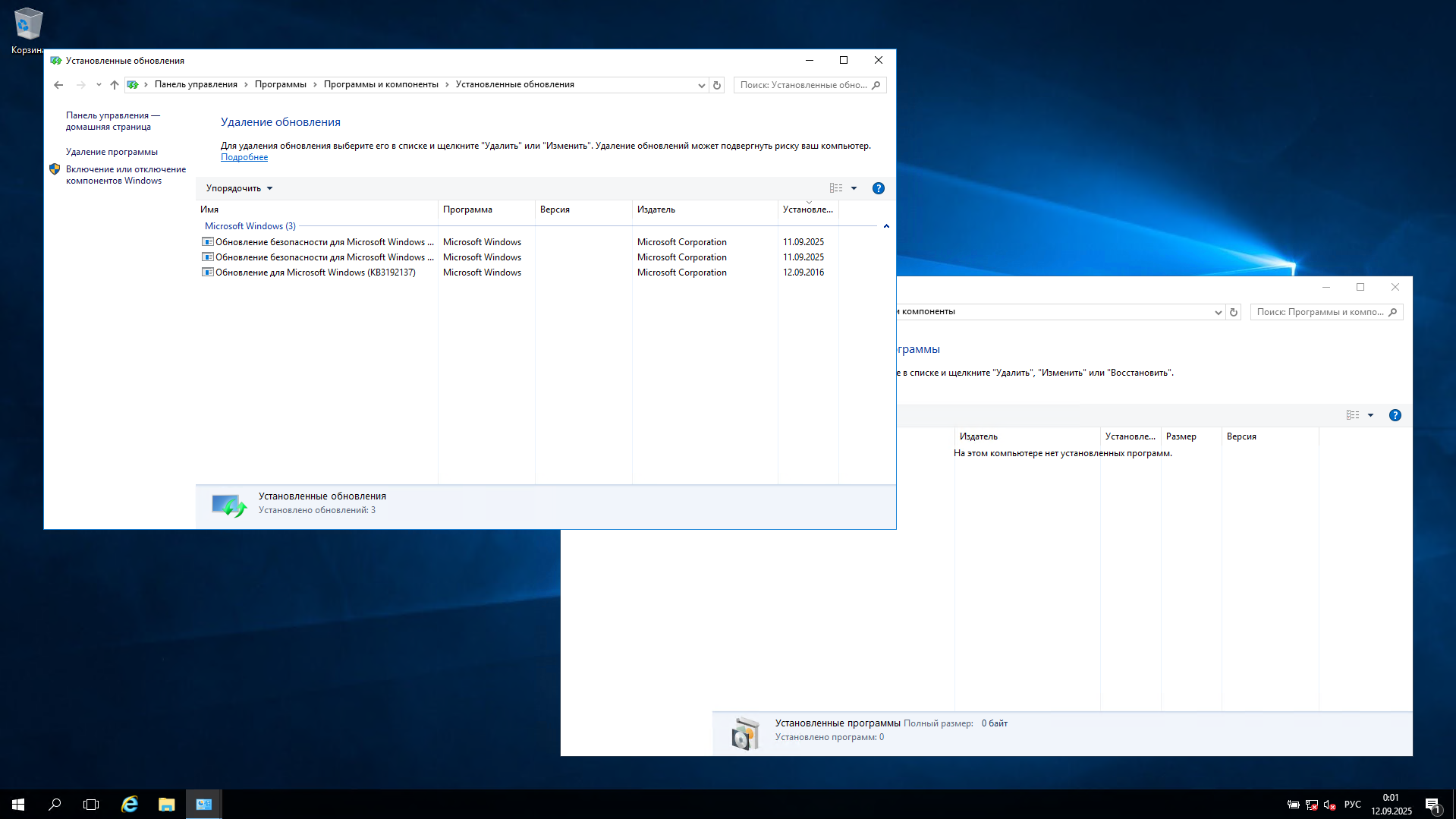The width and height of the screenshot is (1456, 819).
Task: Click installed programs details pane icon
Action: point(745,733)
